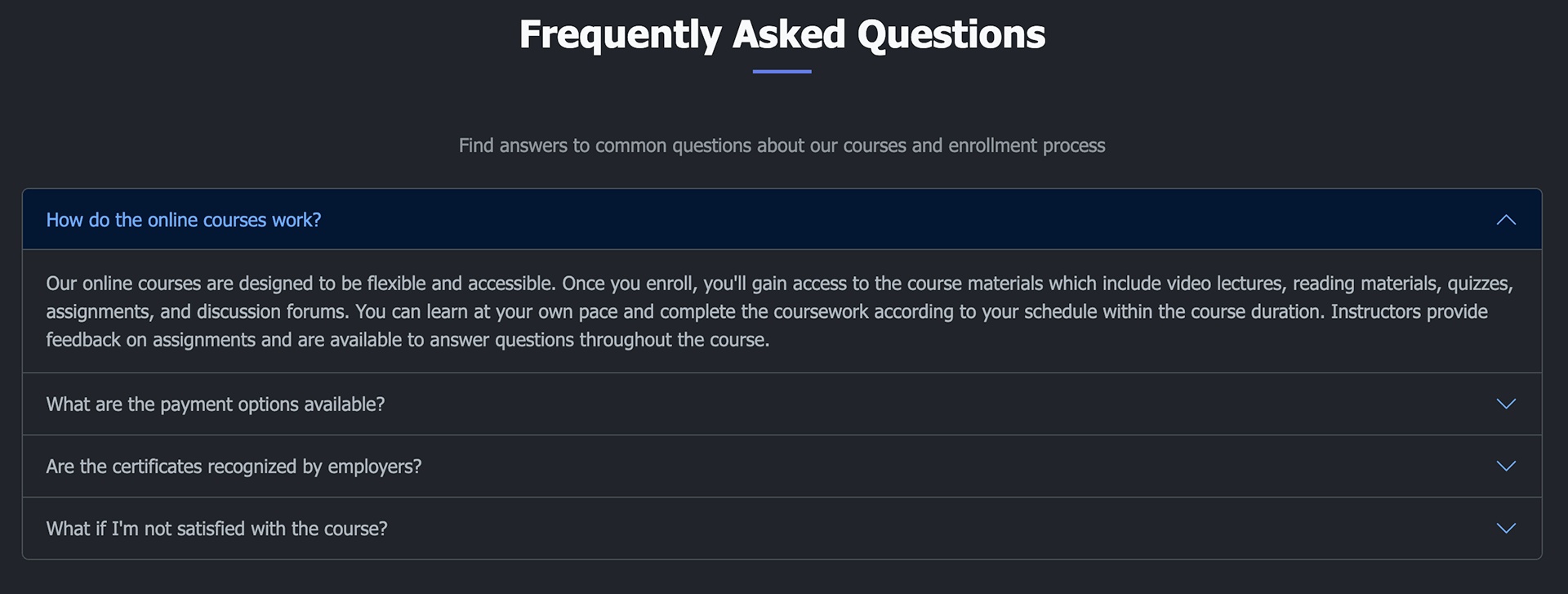Click "enrollment process" in the subtitle
The height and width of the screenshot is (594, 1568).
pyautogui.click(x=1027, y=145)
